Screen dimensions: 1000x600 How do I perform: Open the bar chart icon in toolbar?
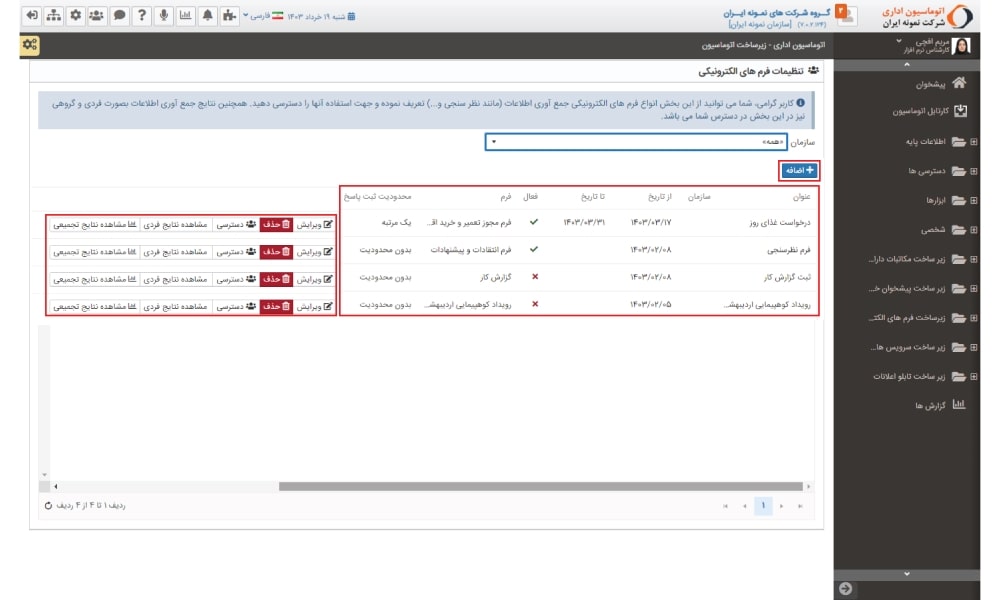pyautogui.click(x=185, y=16)
